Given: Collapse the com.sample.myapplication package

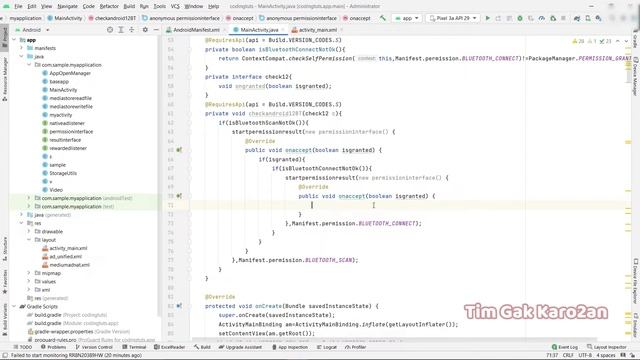Looking at the screenshot, I should 29,65.
